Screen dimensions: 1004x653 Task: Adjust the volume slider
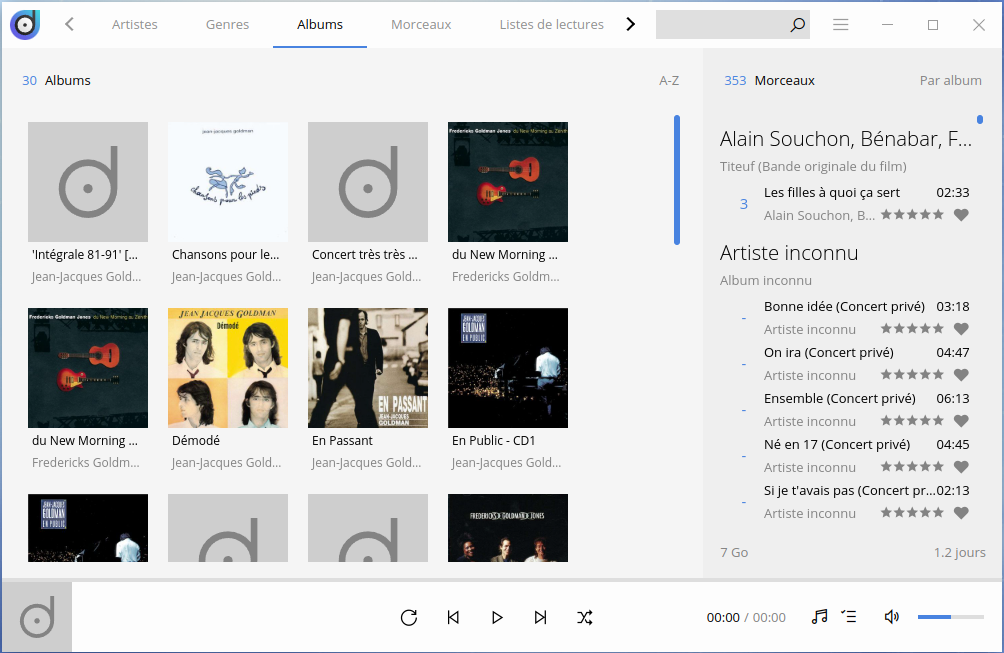[950, 617]
